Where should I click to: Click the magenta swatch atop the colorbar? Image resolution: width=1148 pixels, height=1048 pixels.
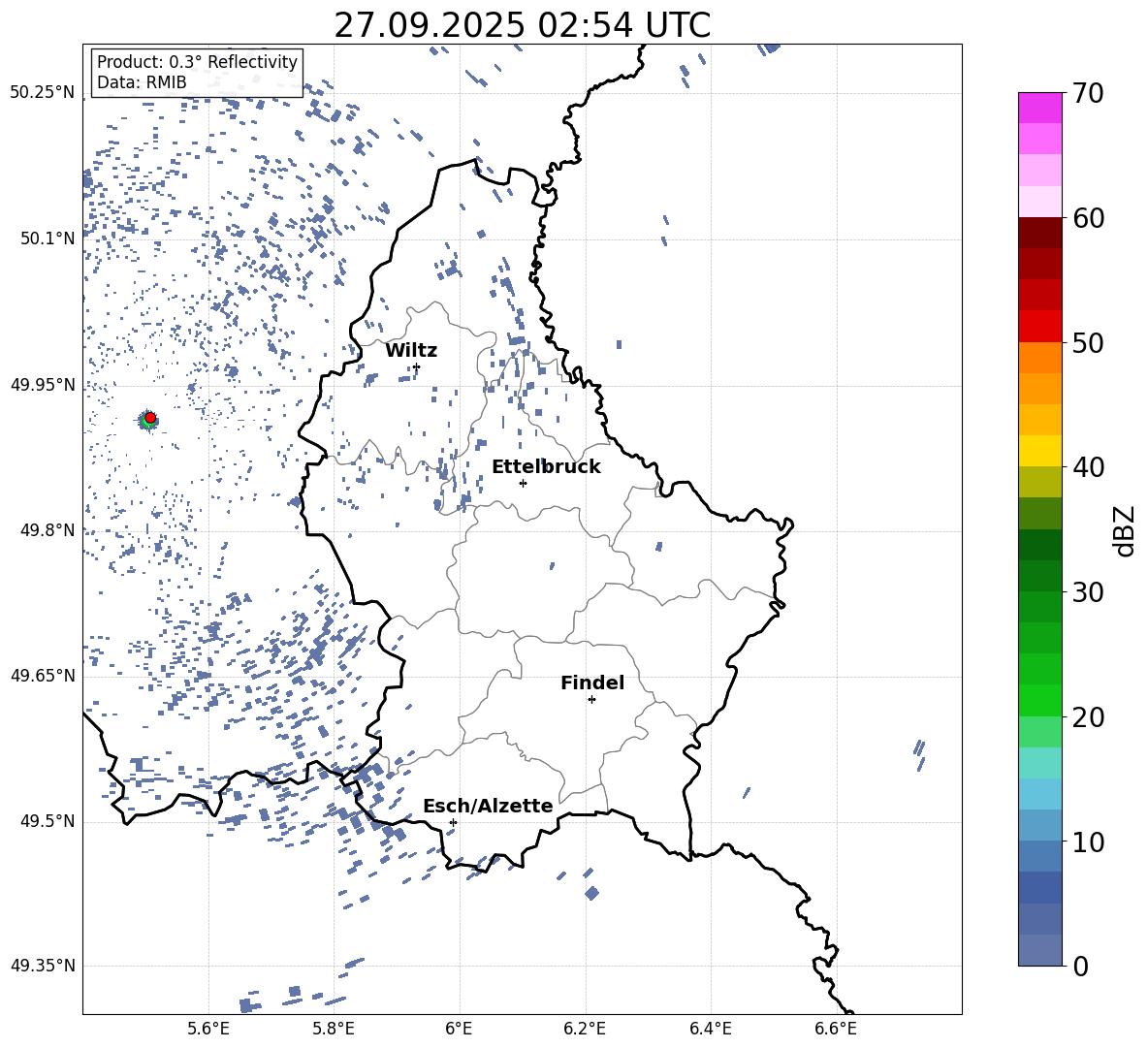[x=1039, y=109]
